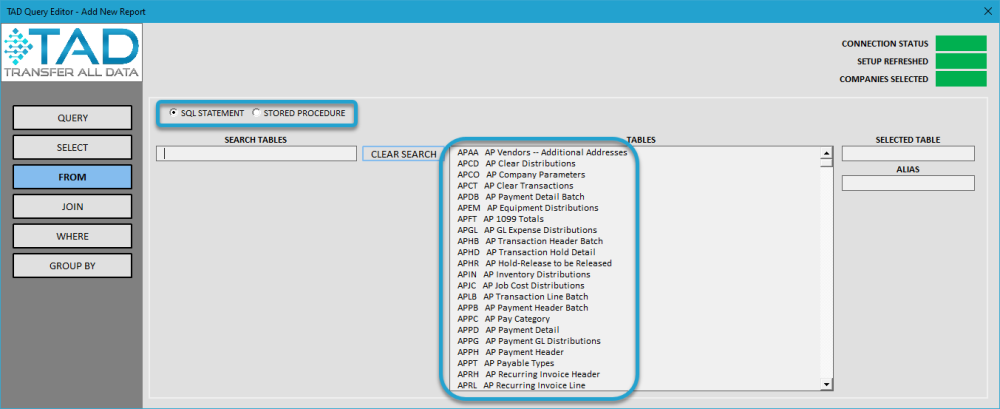Click the Alias input field

point(908,183)
